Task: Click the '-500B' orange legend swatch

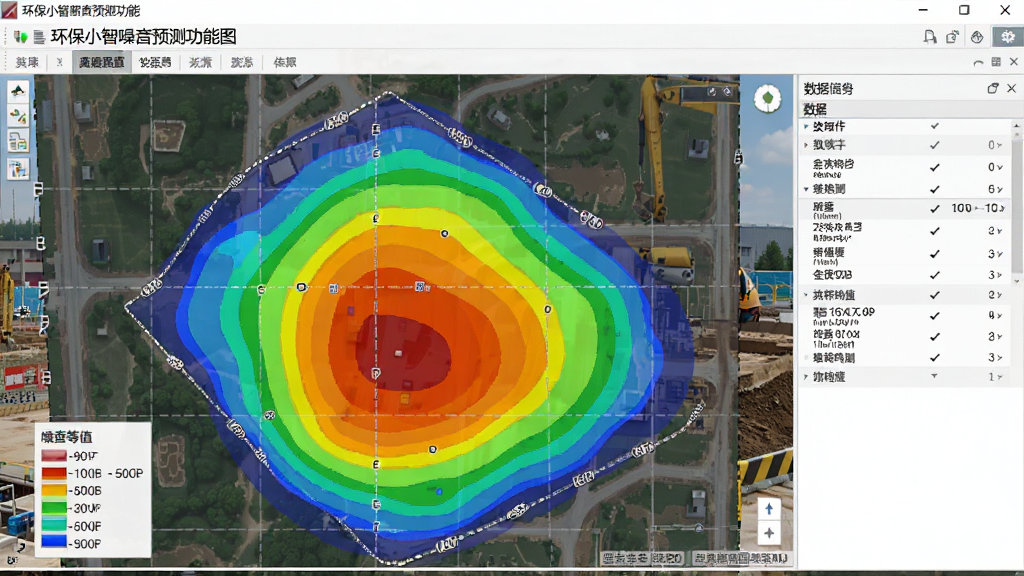Action: (54, 490)
